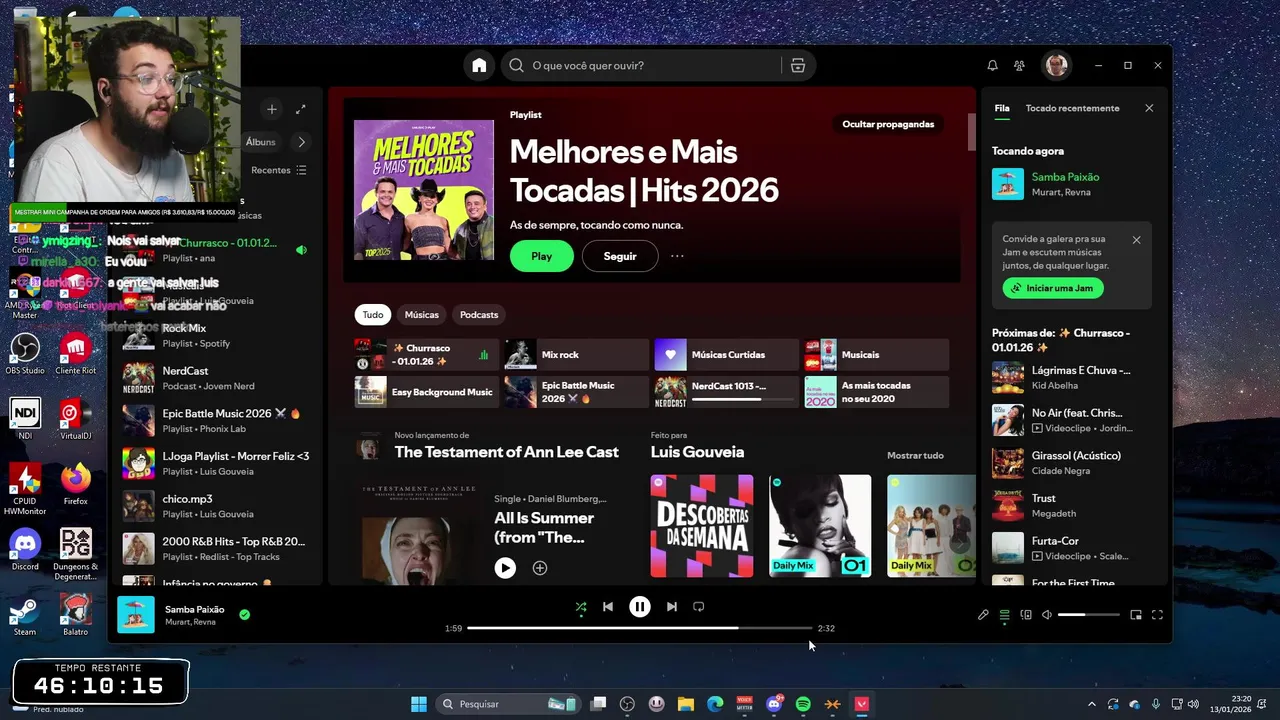The width and height of the screenshot is (1280, 720).
Task: Open the Windows Start menu
Action: click(x=419, y=704)
